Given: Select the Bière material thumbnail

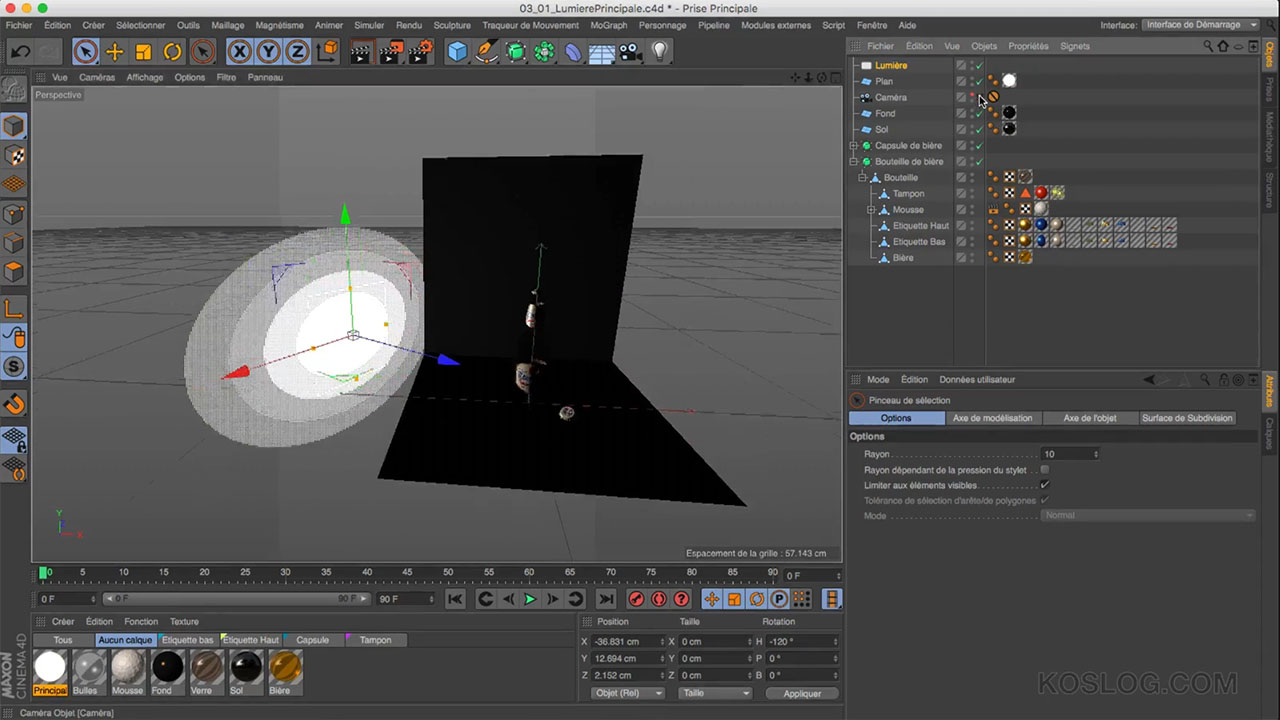Looking at the screenshot, I should (x=284, y=668).
